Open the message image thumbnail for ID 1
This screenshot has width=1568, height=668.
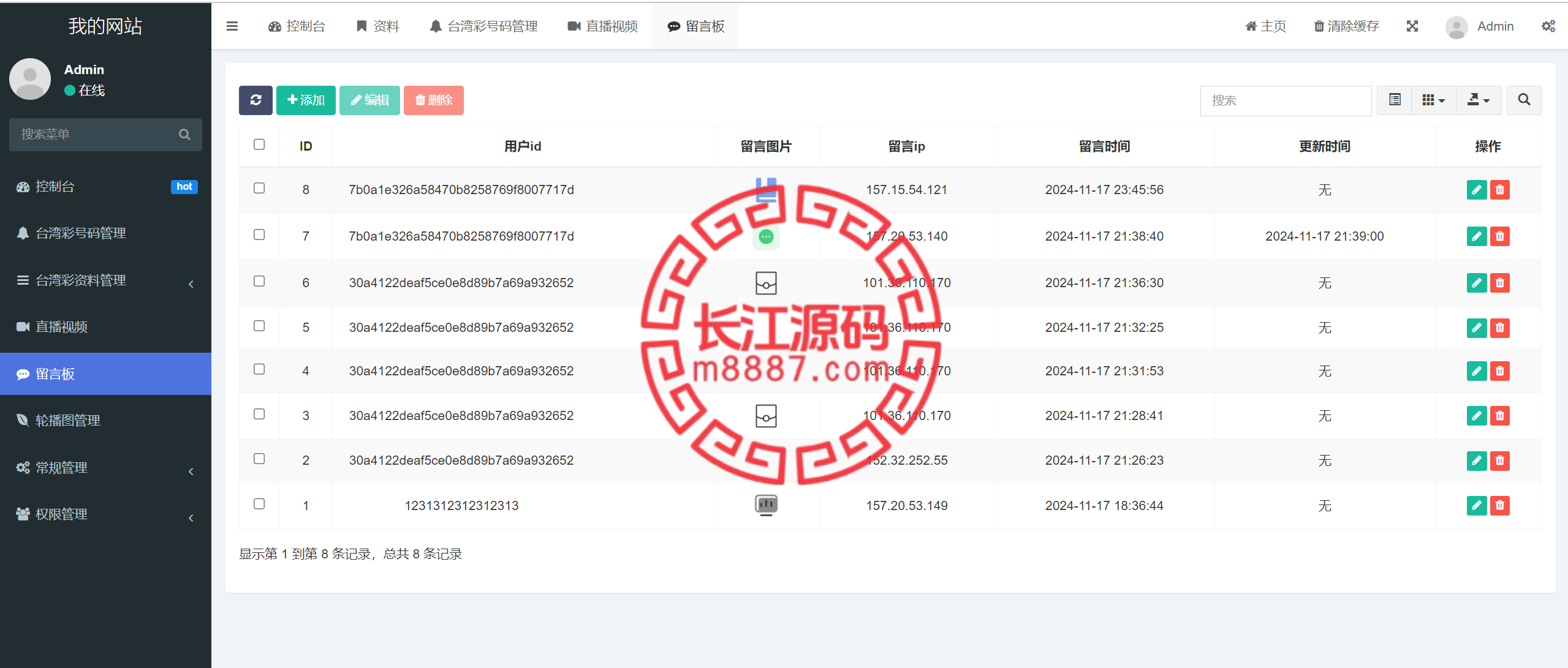(x=766, y=505)
